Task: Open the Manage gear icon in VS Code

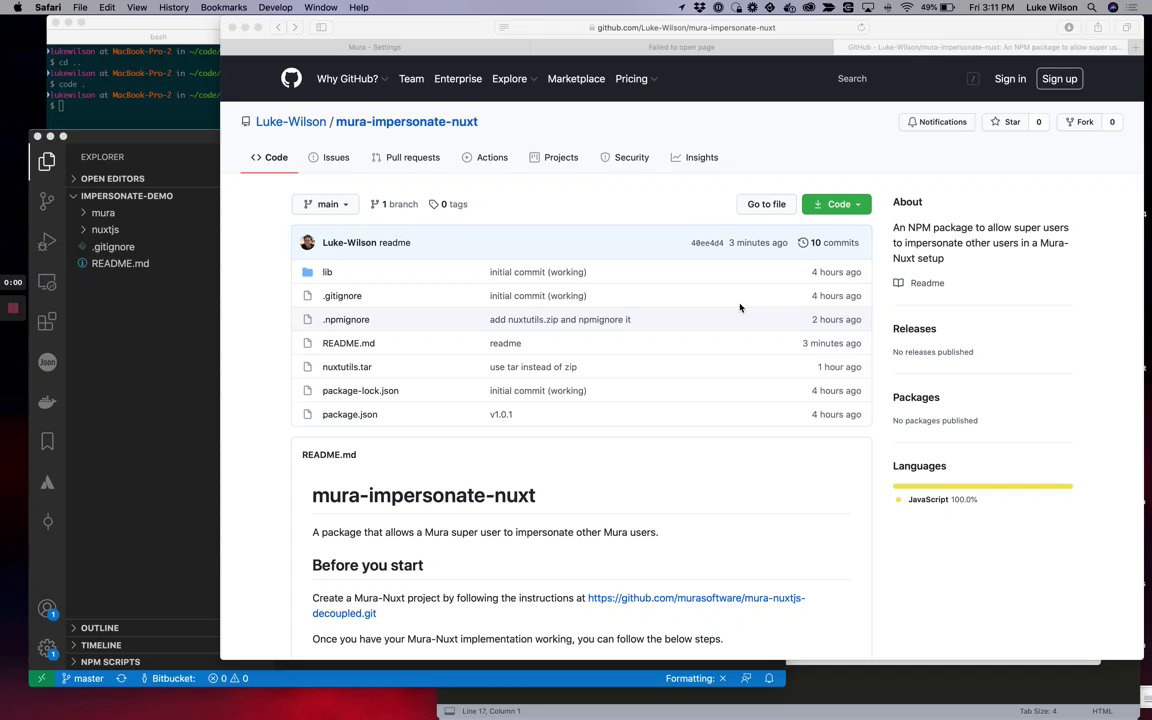Action: pos(47,648)
